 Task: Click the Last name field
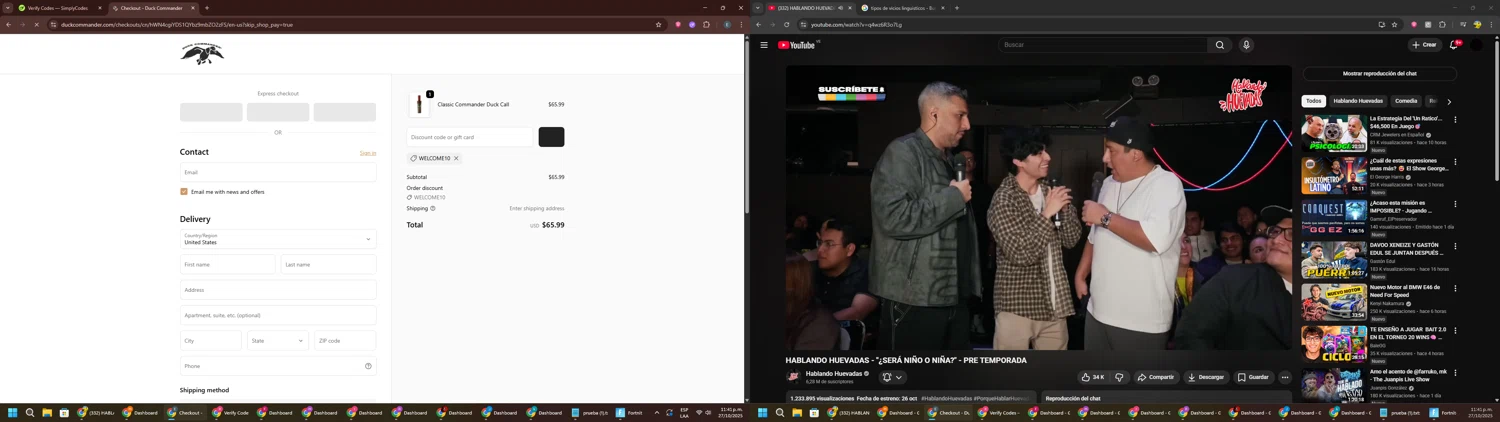point(329,264)
